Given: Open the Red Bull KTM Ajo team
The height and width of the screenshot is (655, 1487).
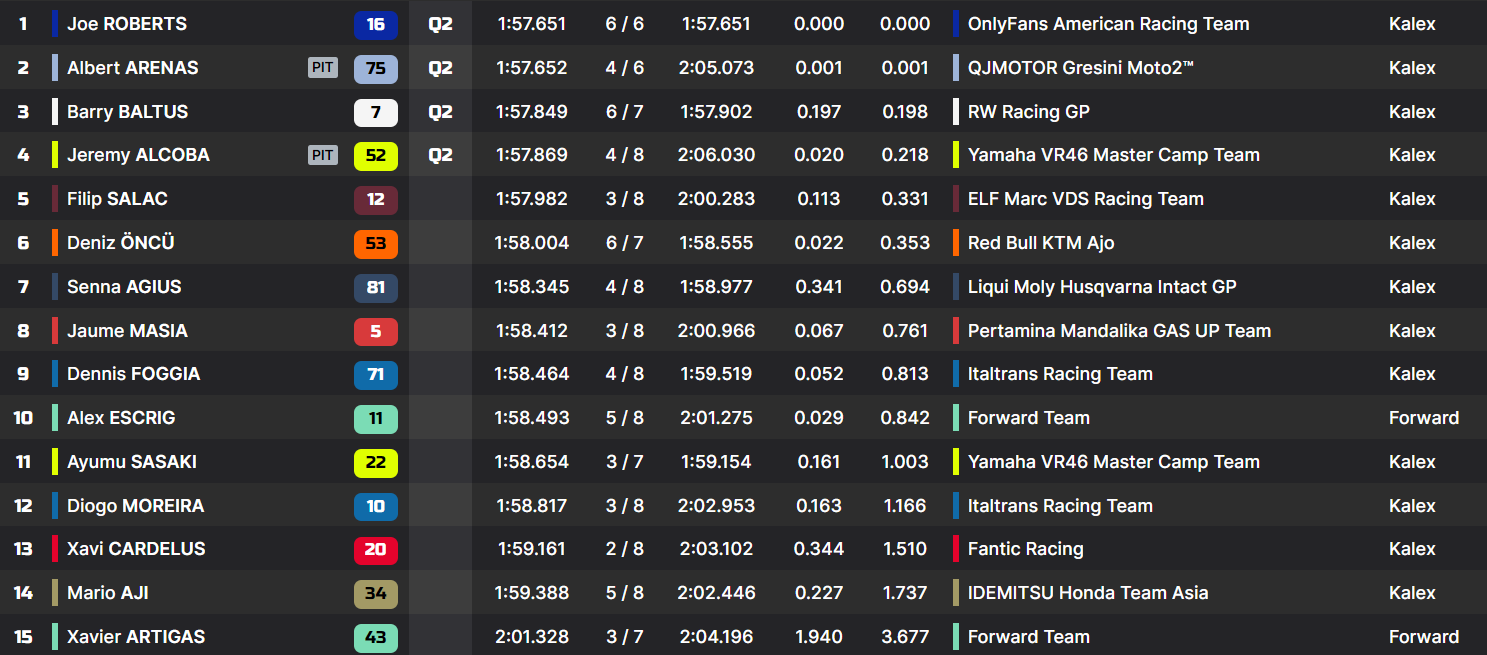Looking at the screenshot, I should click(1041, 243).
